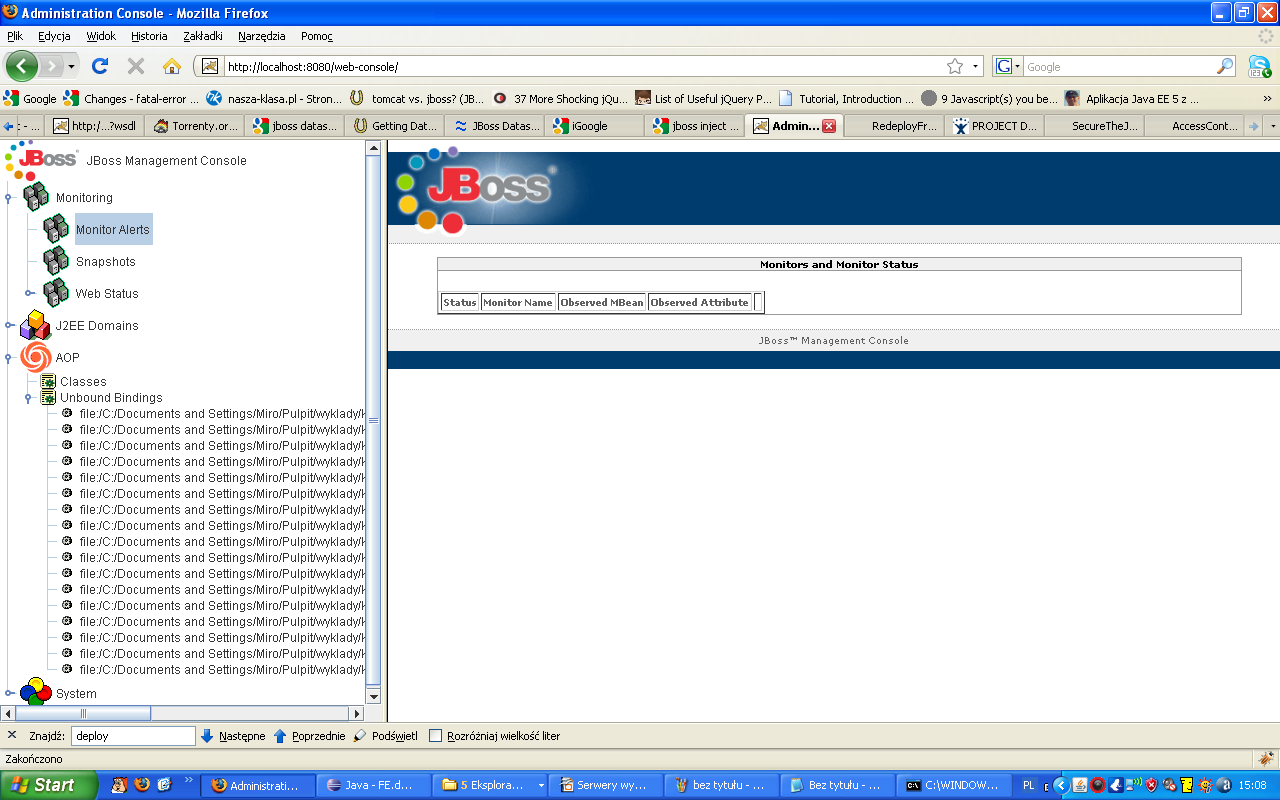Open the Zakładki menu
Viewport: 1280px width, 800px height.
[x=203, y=36]
